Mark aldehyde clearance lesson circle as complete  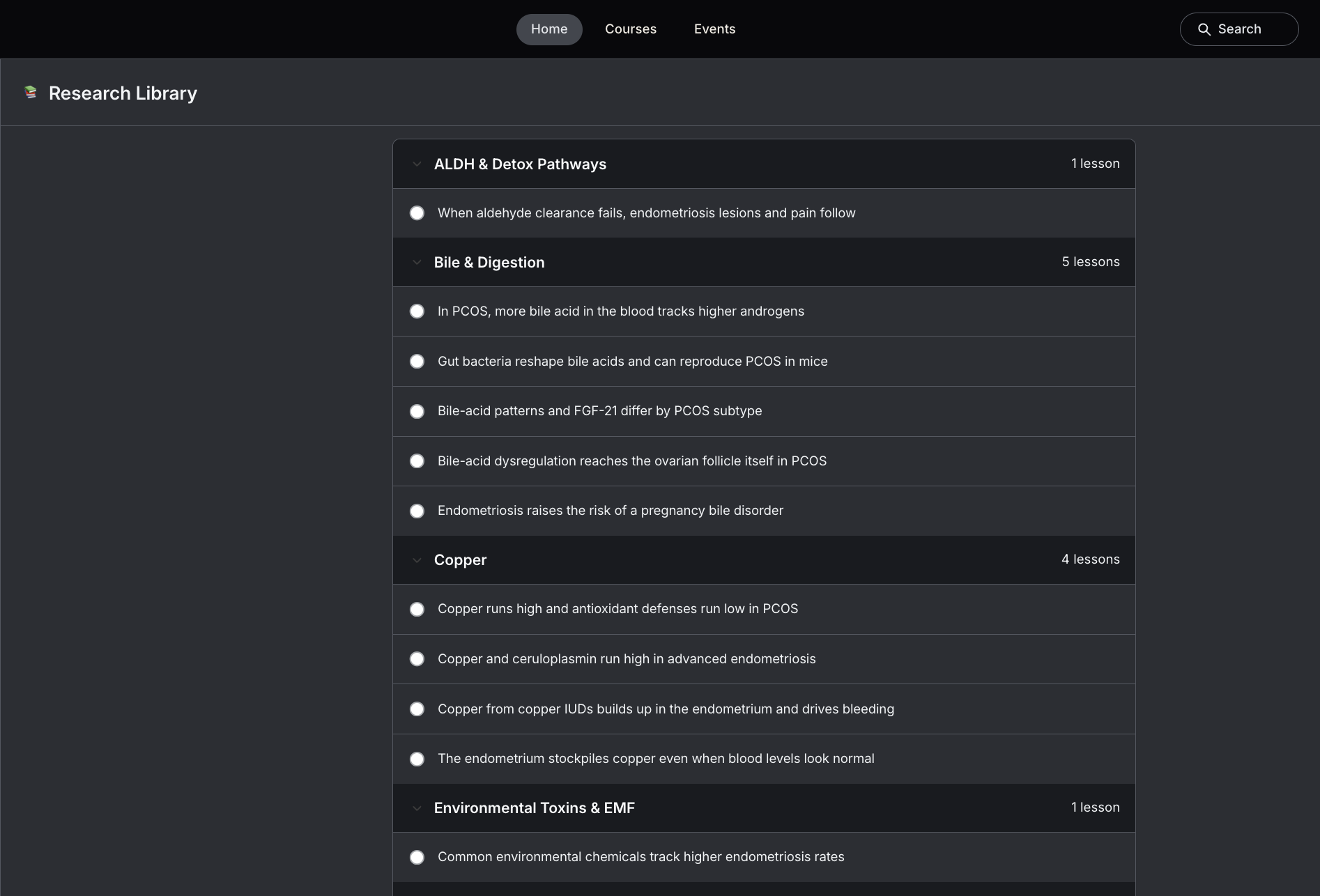[x=417, y=213]
